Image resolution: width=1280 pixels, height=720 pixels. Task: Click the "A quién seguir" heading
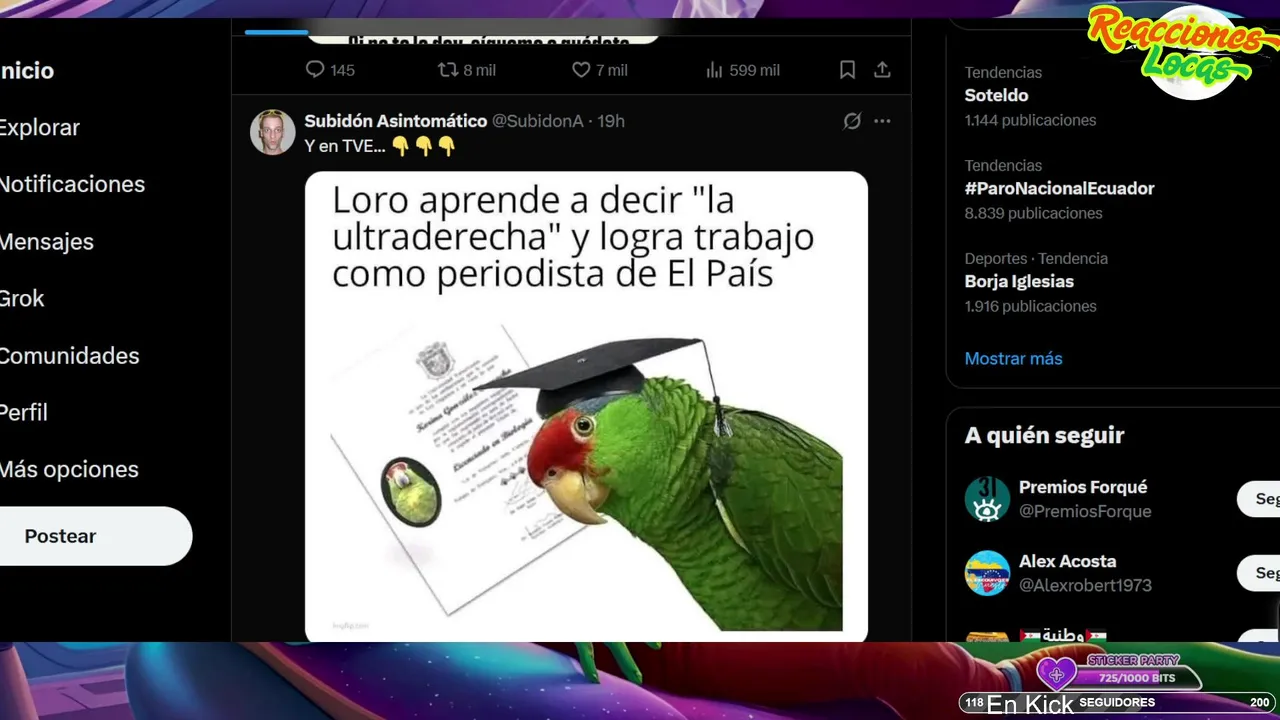point(1044,435)
